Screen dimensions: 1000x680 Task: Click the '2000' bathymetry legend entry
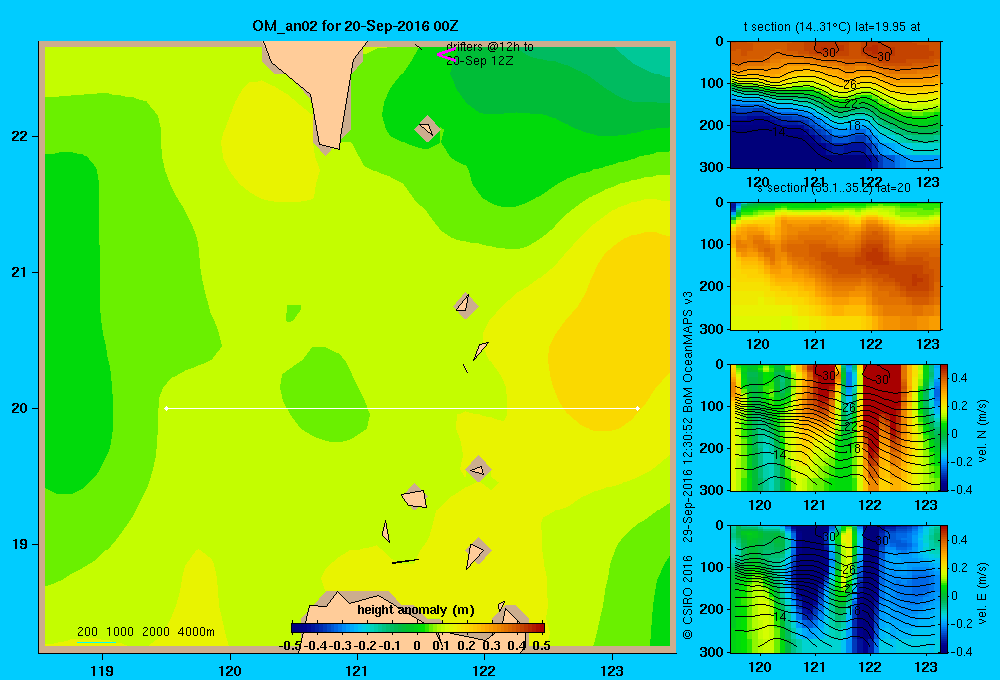click(x=156, y=632)
